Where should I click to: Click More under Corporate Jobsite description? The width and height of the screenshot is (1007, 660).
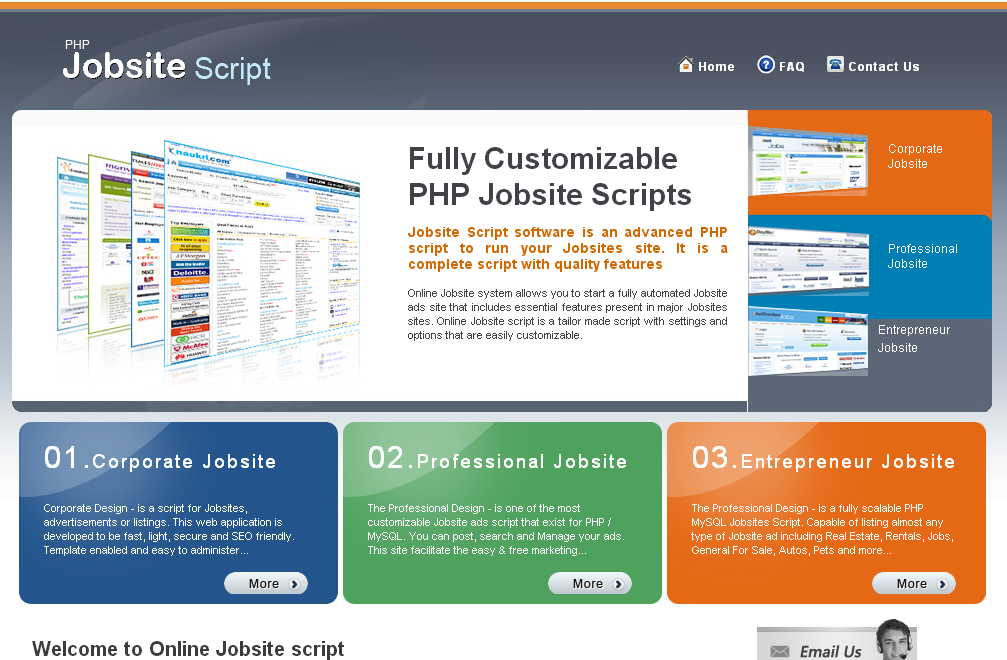(x=266, y=583)
